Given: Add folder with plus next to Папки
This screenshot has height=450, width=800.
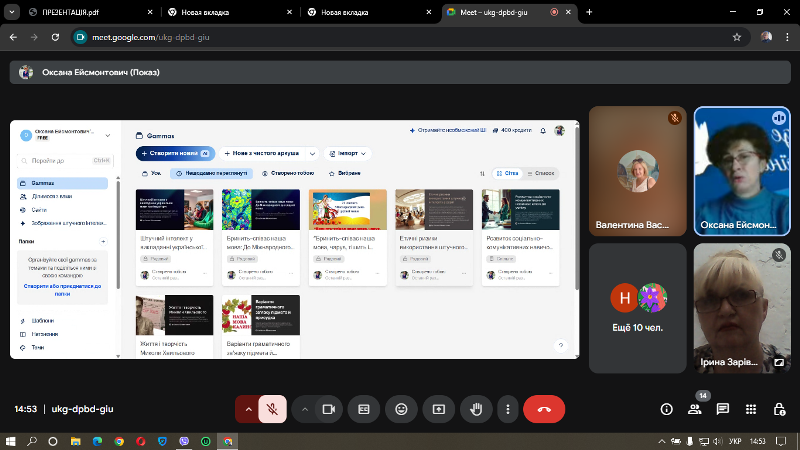Looking at the screenshot, I should (103, 241).
